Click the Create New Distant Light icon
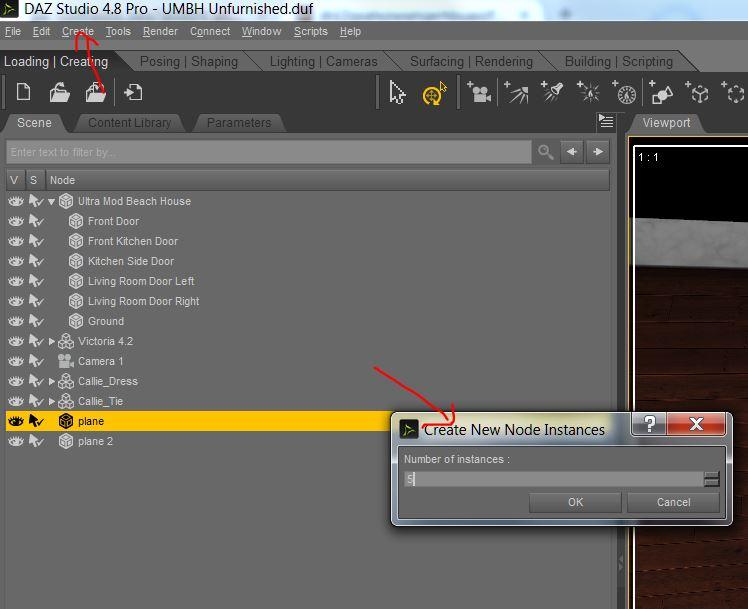The width and height of the screenshot is (748, 609). [516, 92]
